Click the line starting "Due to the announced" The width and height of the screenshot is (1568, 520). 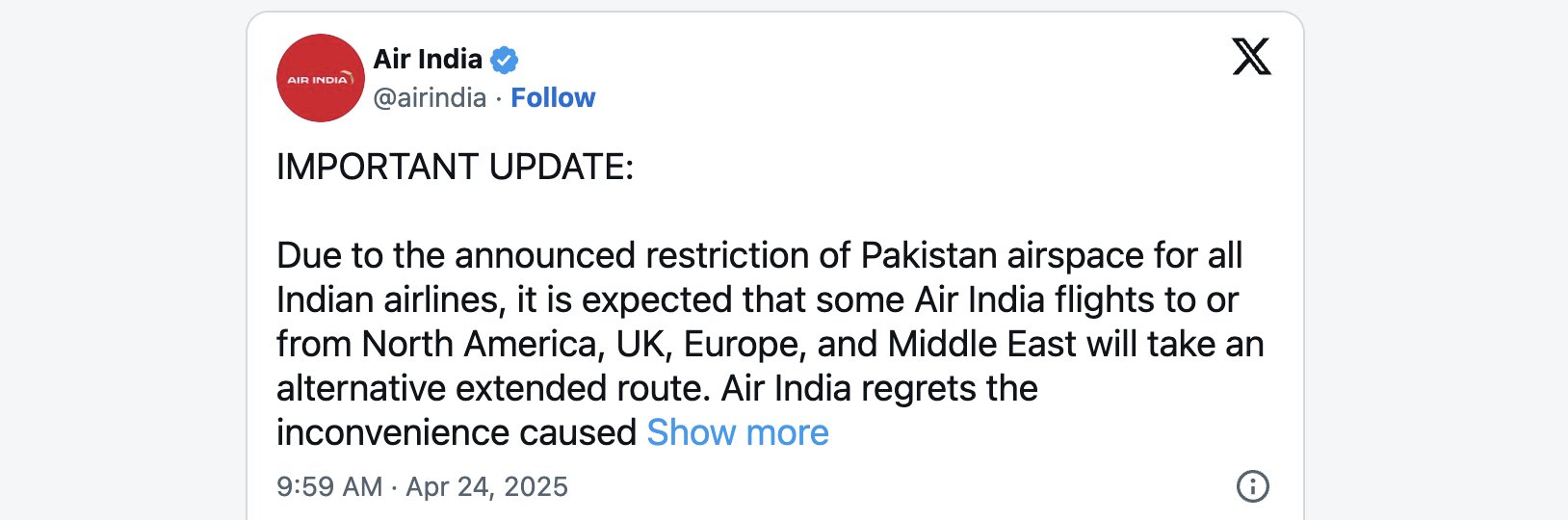(x=759, y=255)
